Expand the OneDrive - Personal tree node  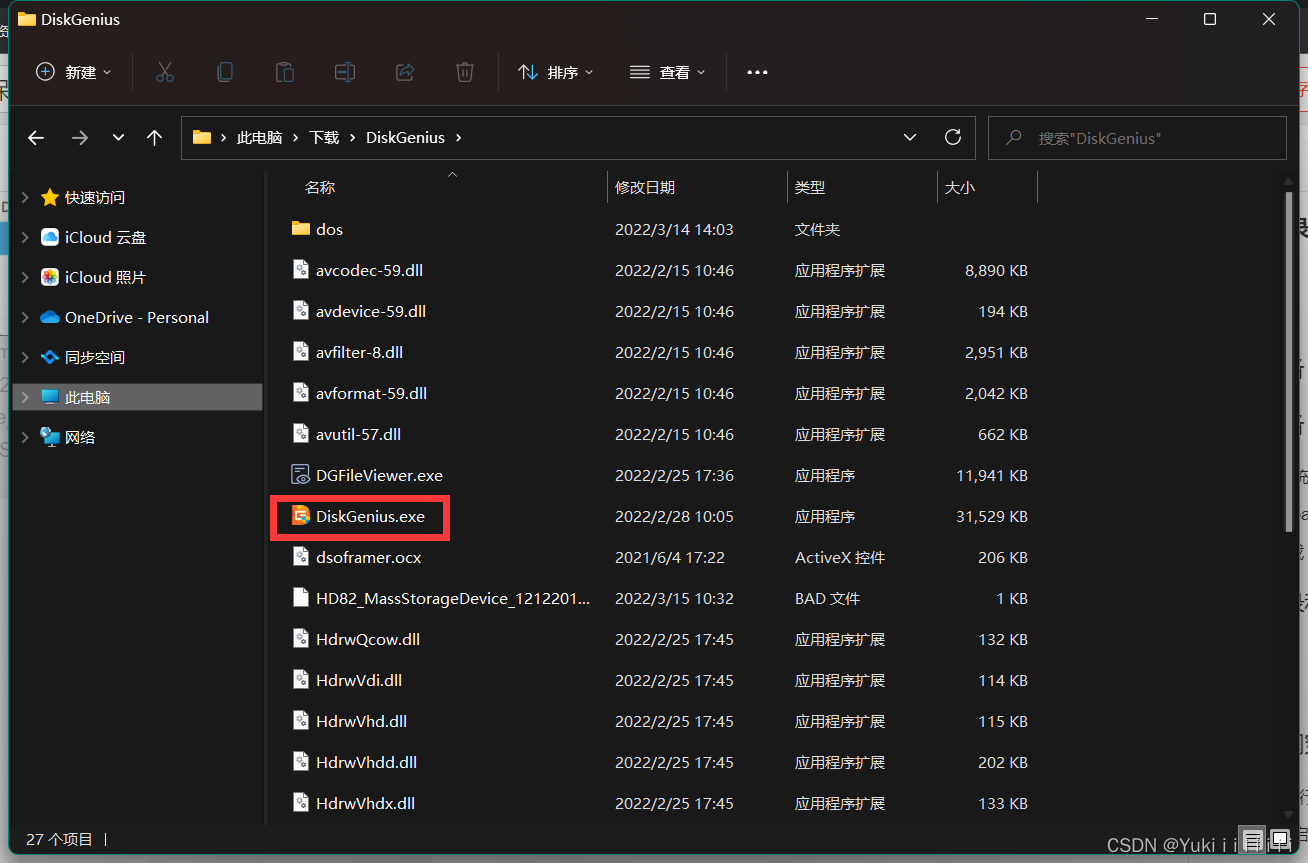point(25,317)
